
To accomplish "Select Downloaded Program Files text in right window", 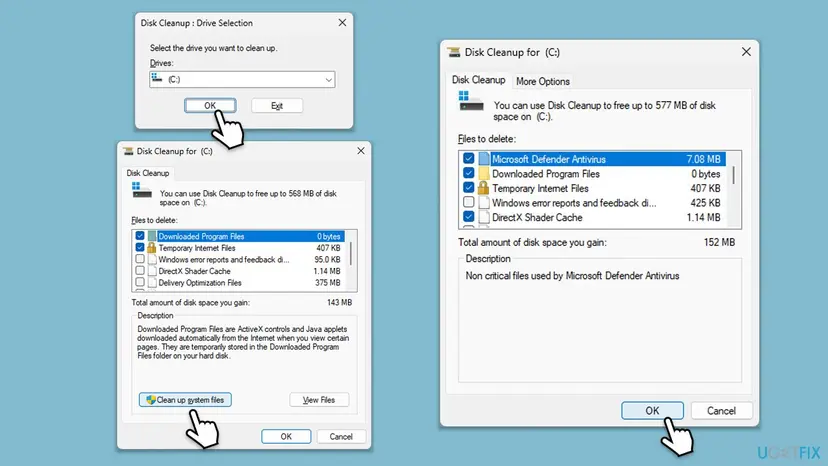I will click(545, 174).
